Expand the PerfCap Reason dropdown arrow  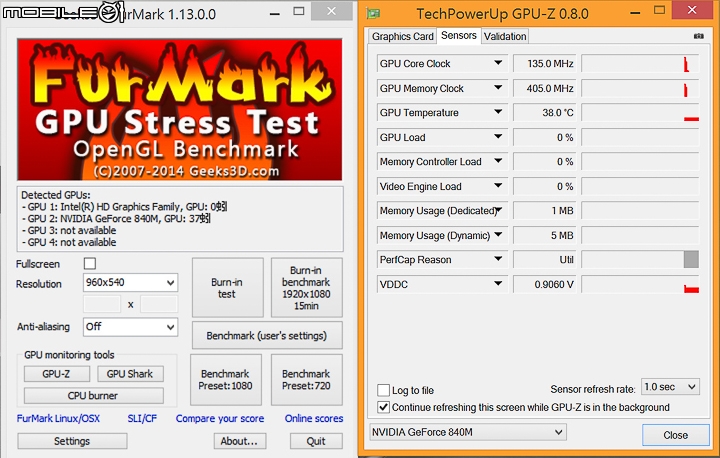pyautogui.click(x=498, y=259)
